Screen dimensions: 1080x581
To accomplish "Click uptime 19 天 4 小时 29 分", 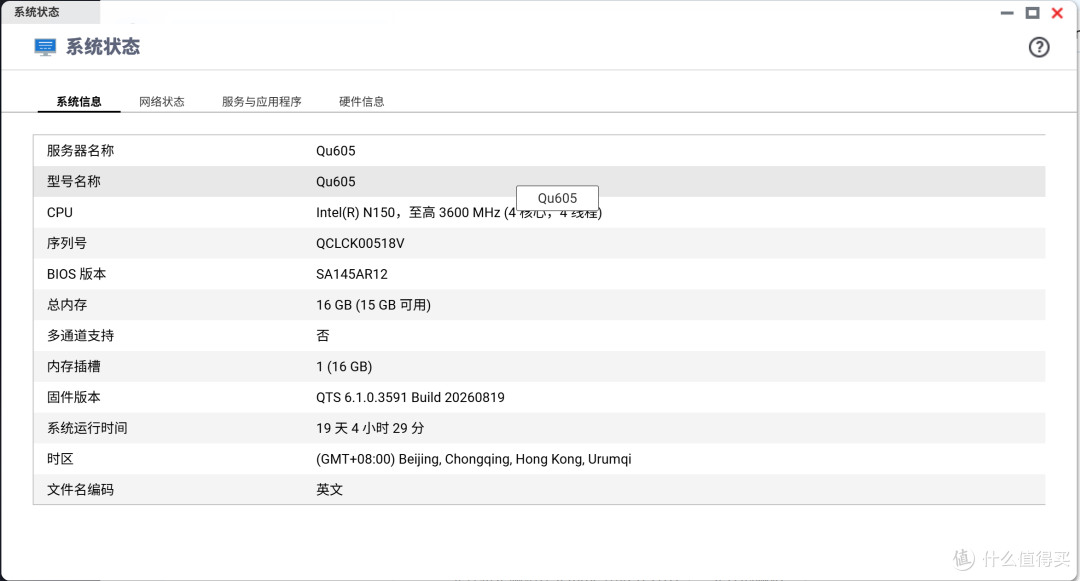I will click(371, 428).
